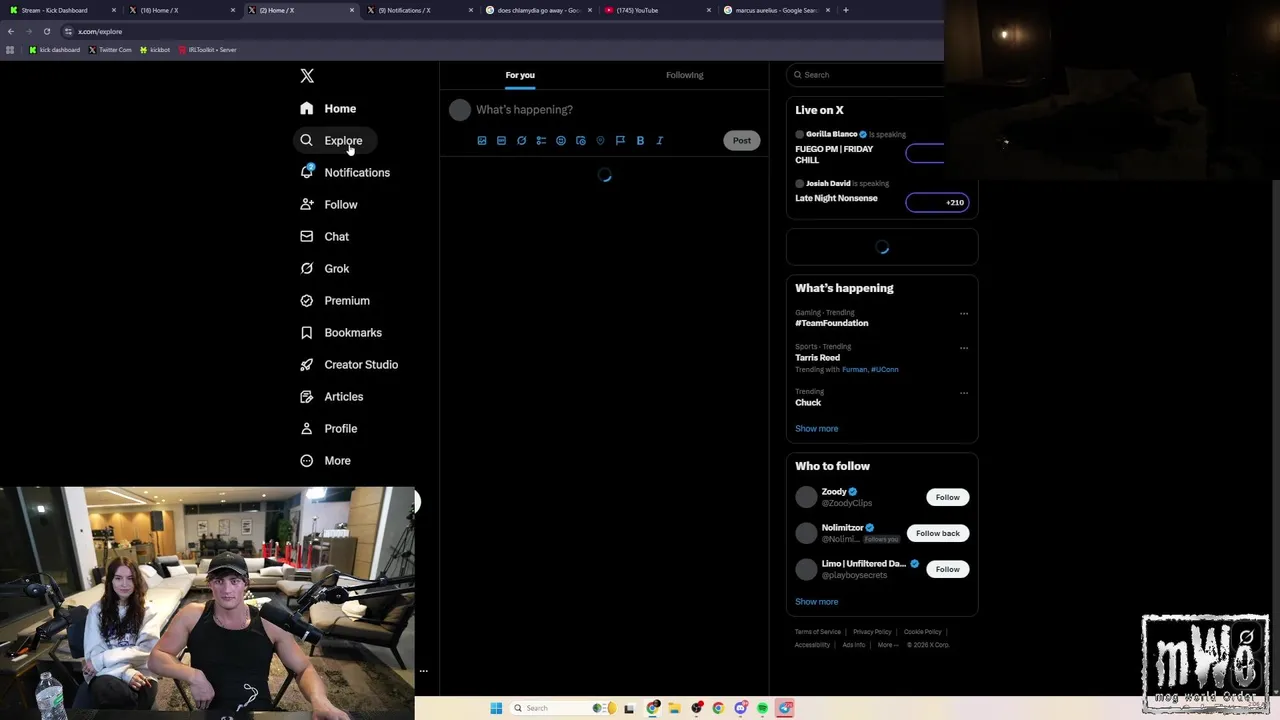
Task: Open options for Tarris Reed trend
Action: [964, 348]
